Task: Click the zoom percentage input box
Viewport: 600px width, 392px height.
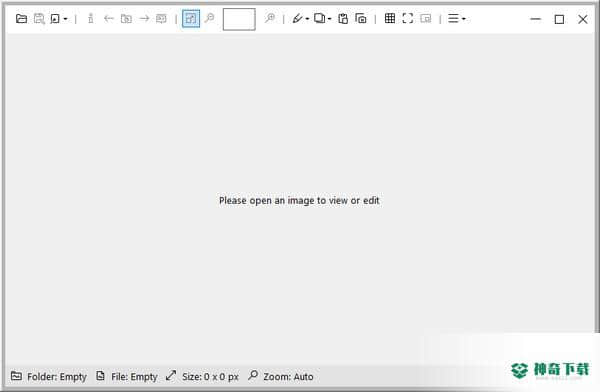Action: pyautogui.click(x=239, y=19)
